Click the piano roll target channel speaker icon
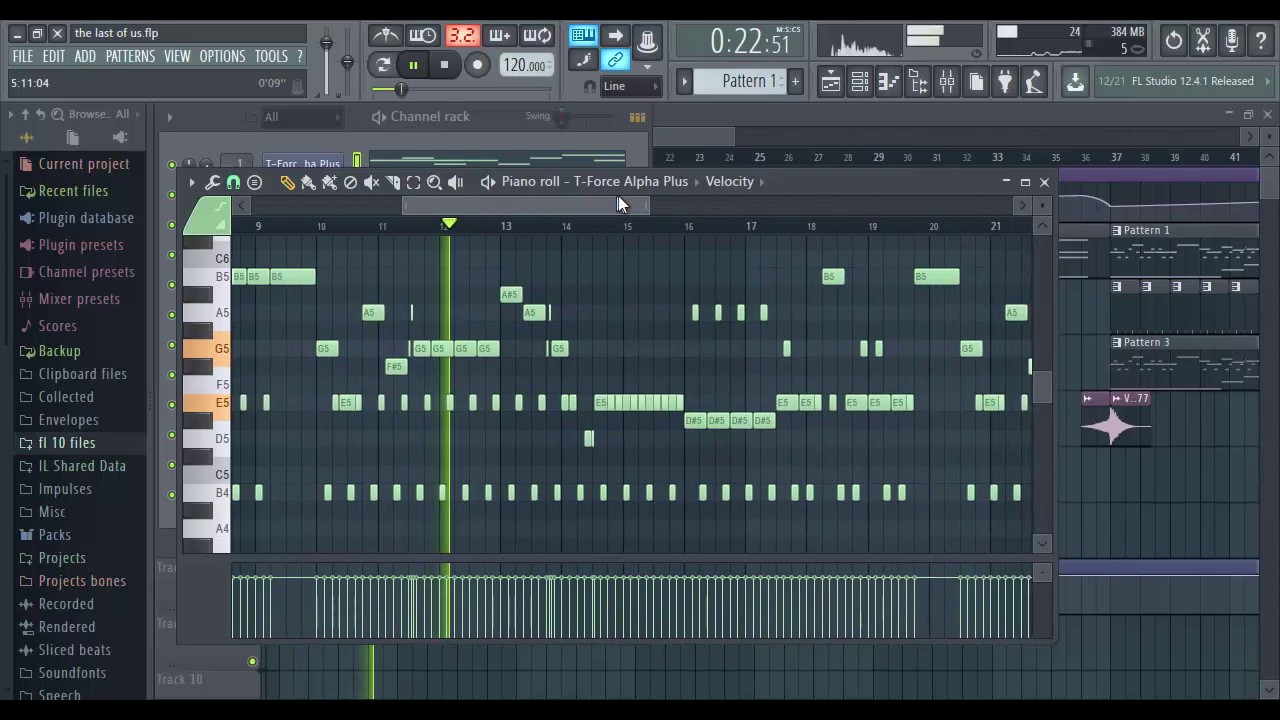This screenshot has width=1280, height=720. 488,182
